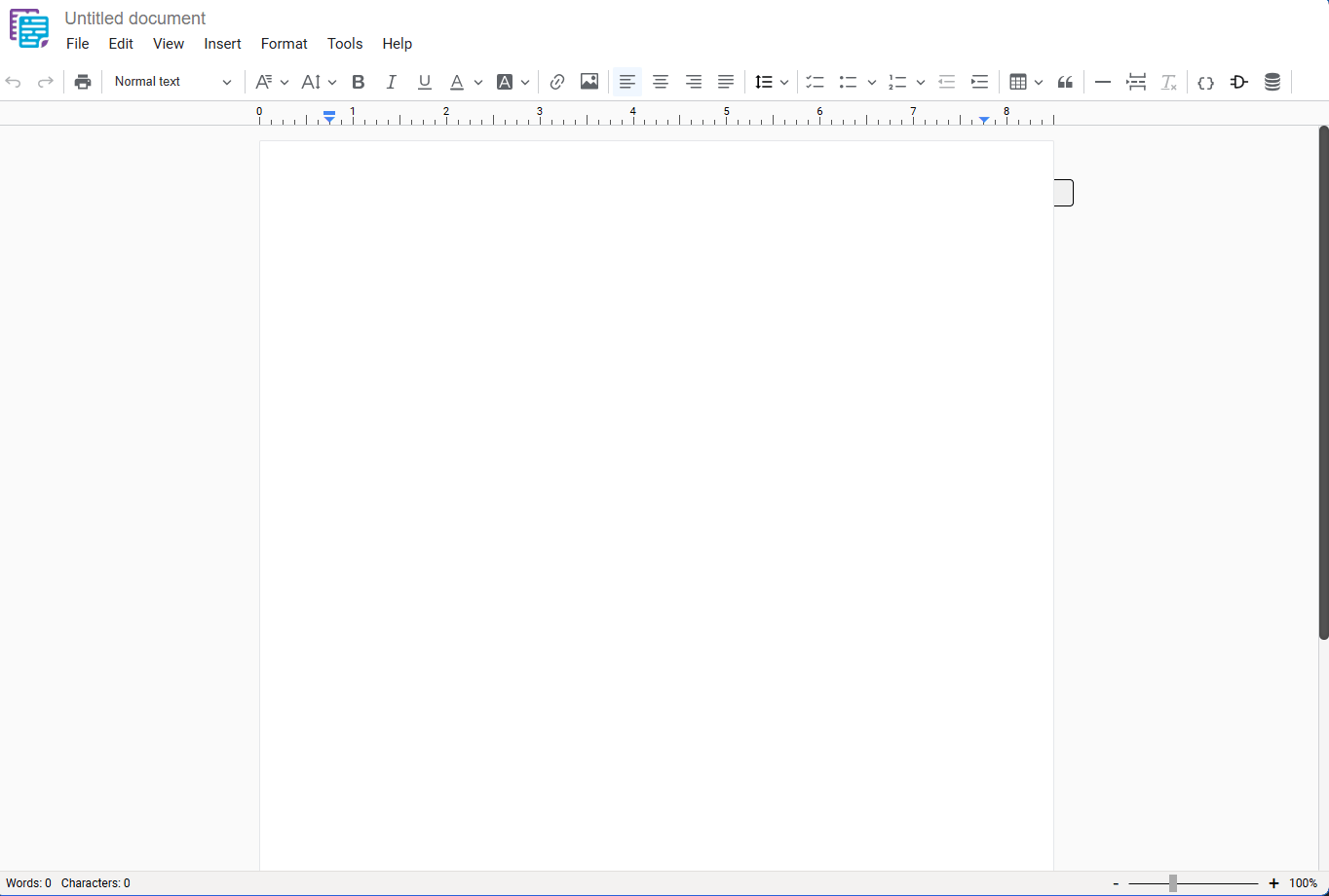Click the insert table icon

[x=1018, y=82]
